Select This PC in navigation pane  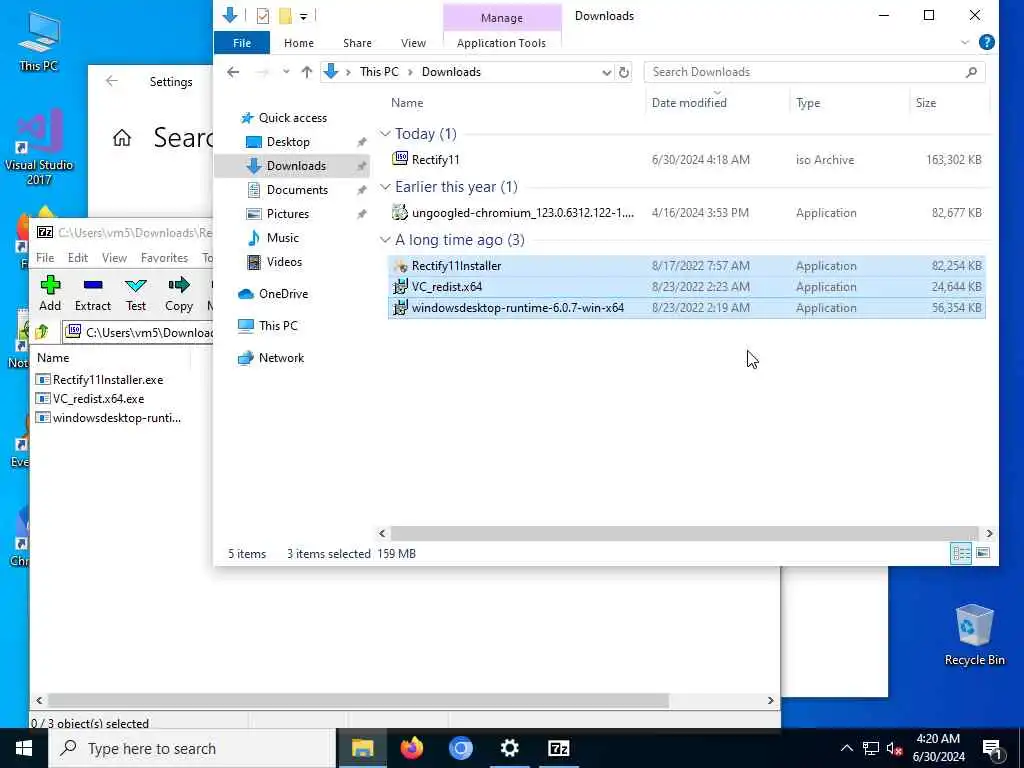(x=278, y=325)
